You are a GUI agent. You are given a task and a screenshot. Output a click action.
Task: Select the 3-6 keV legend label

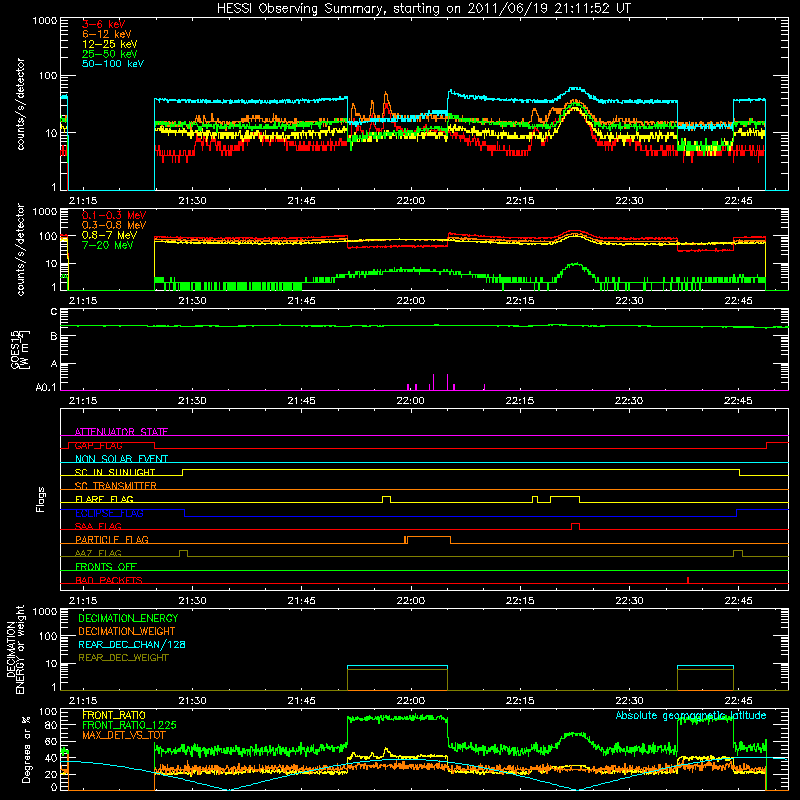(x=103, y=24)
